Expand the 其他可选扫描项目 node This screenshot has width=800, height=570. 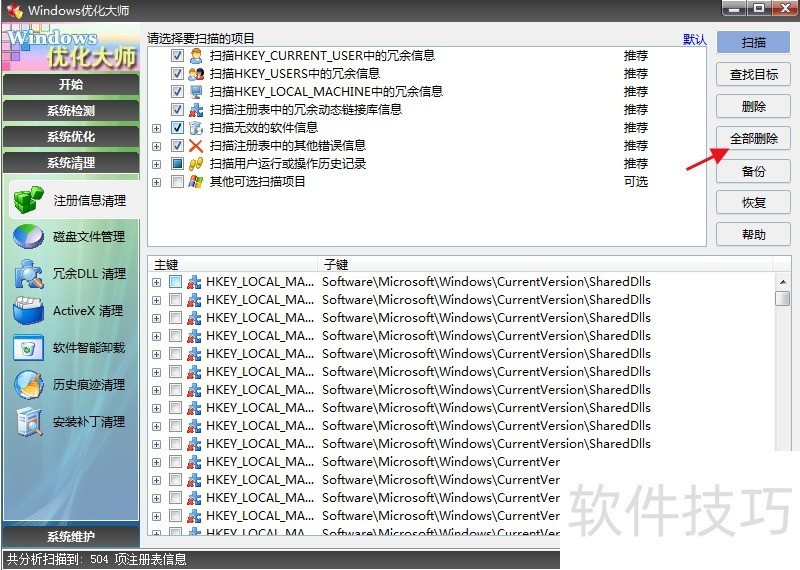157,182
